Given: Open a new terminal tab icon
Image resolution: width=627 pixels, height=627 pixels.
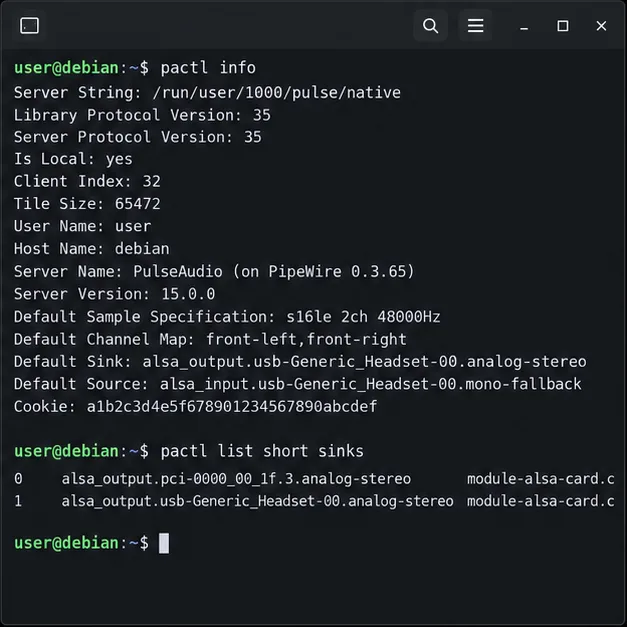Looking at the screenshot, I should pos(29,26).
